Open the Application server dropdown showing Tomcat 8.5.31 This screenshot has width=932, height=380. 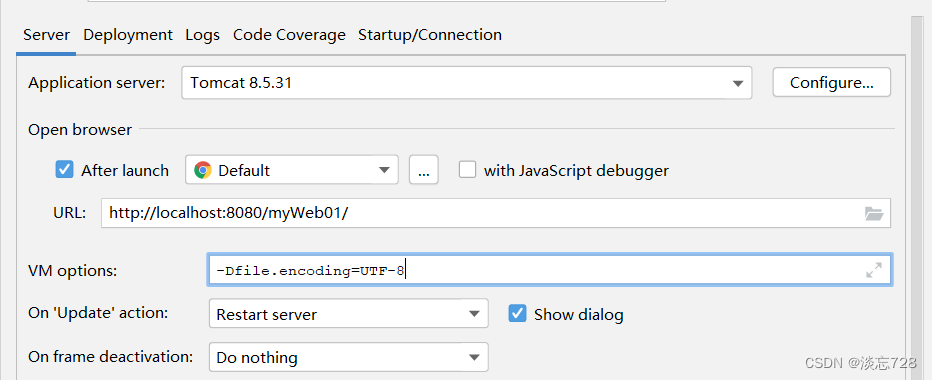coord(467,83)
